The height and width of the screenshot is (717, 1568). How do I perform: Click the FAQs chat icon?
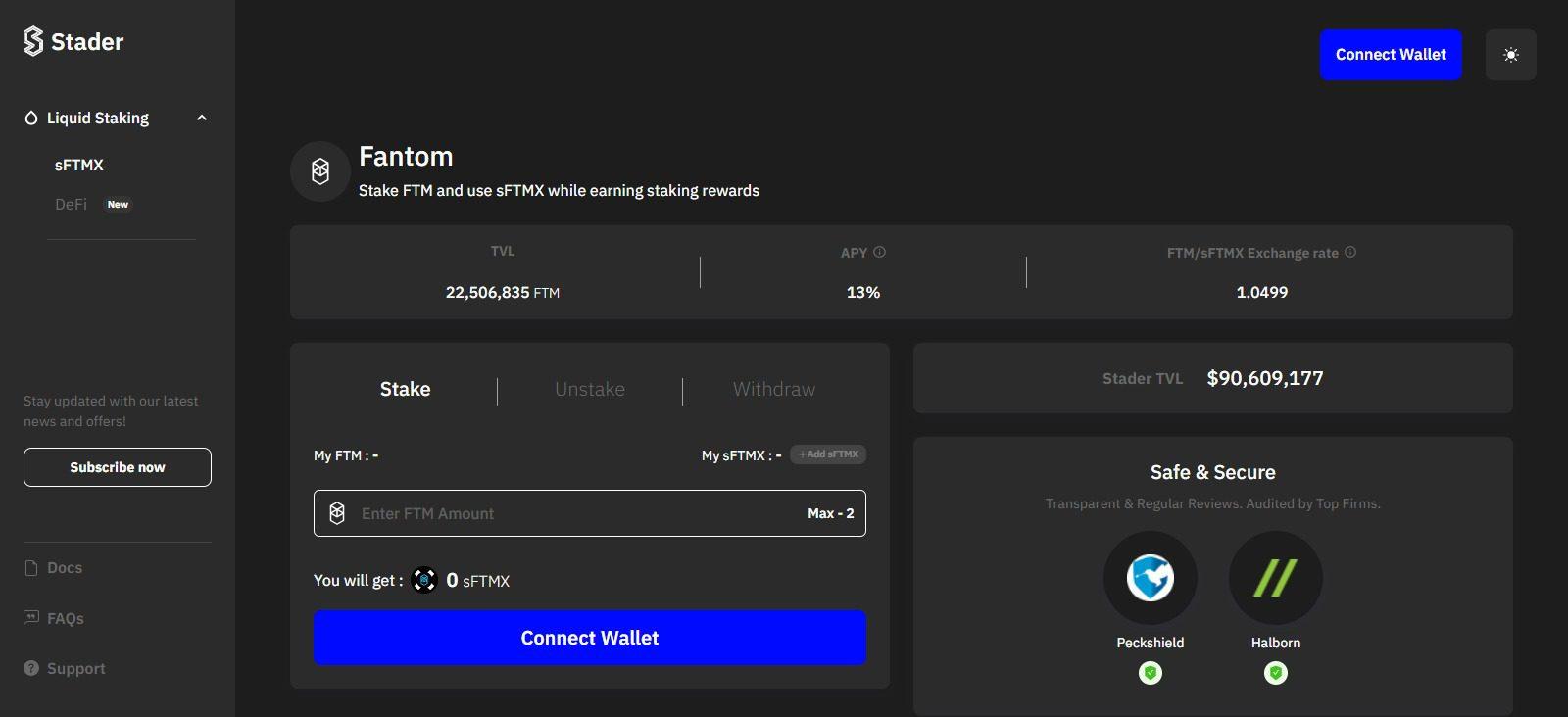pos(31,617)
